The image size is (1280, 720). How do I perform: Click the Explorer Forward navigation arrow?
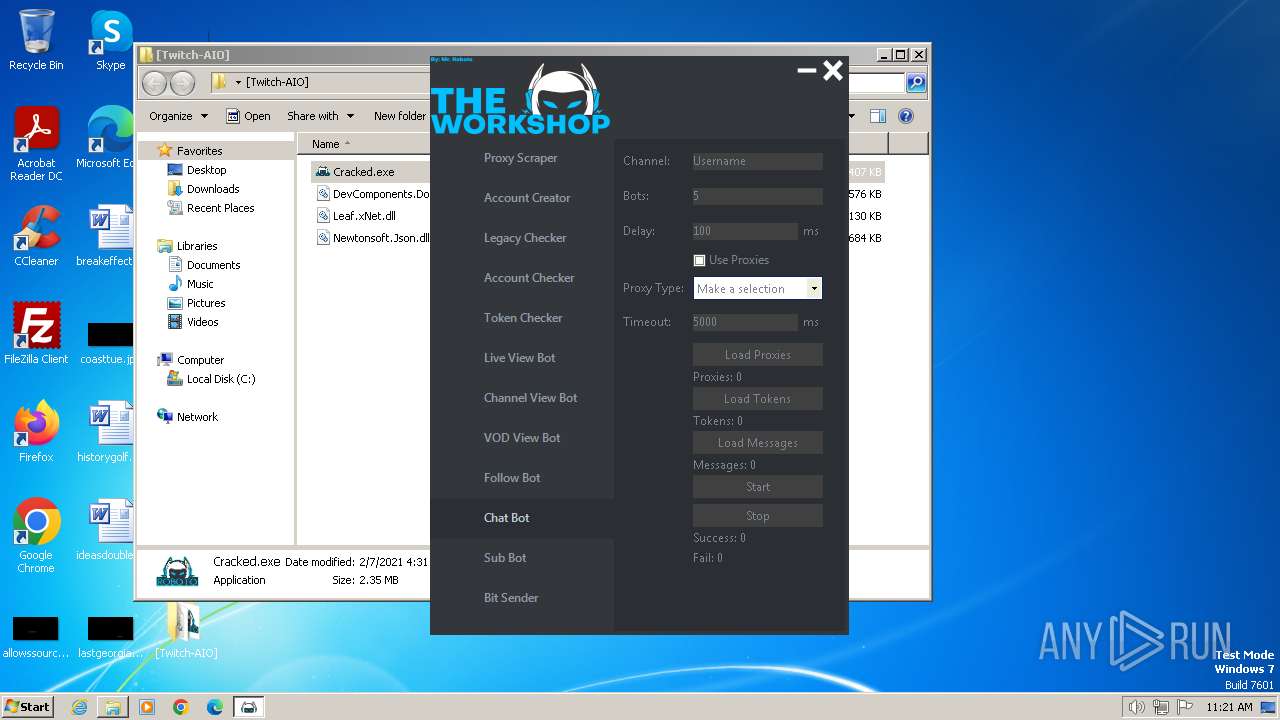[182, 83]
